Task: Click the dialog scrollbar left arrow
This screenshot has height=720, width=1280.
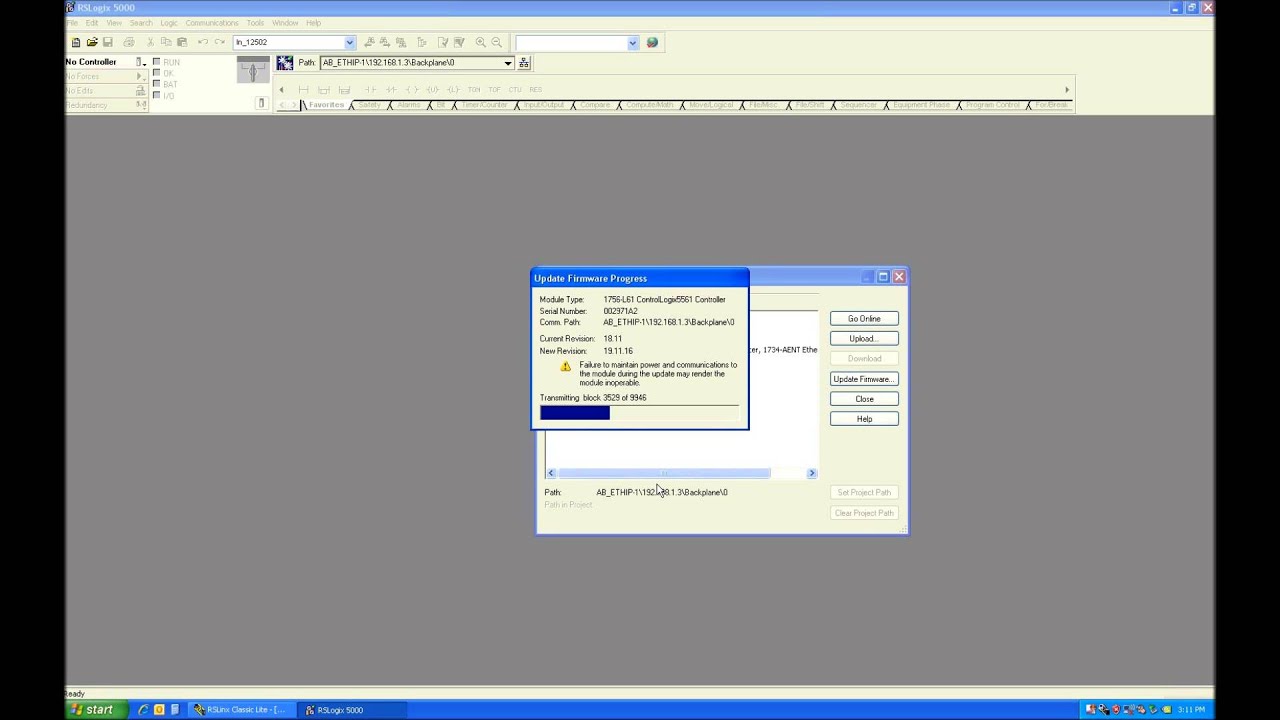Action: click(551, 473)
